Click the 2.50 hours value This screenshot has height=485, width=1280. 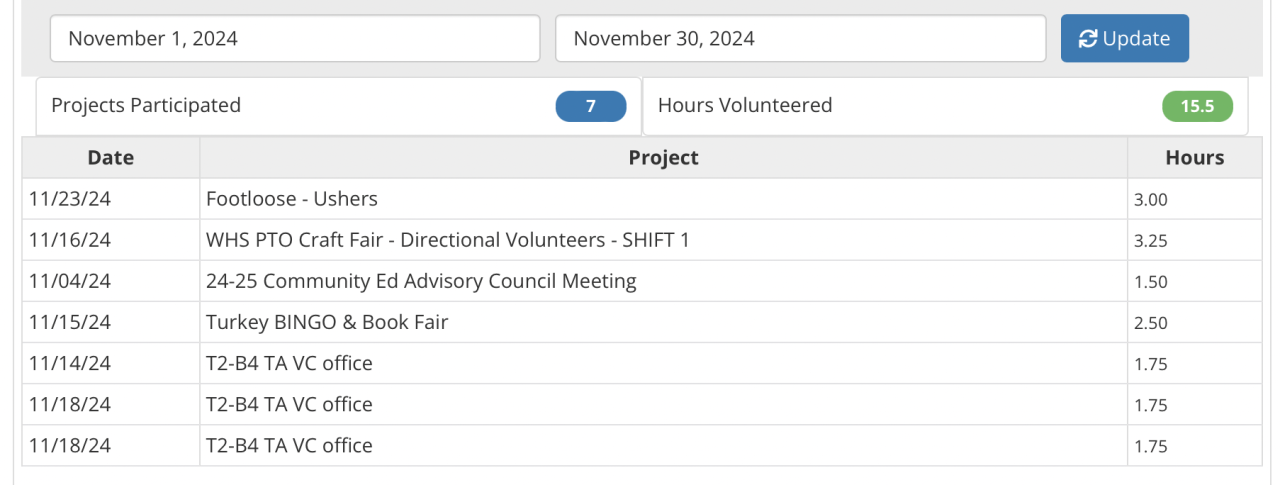[1151, 323]
